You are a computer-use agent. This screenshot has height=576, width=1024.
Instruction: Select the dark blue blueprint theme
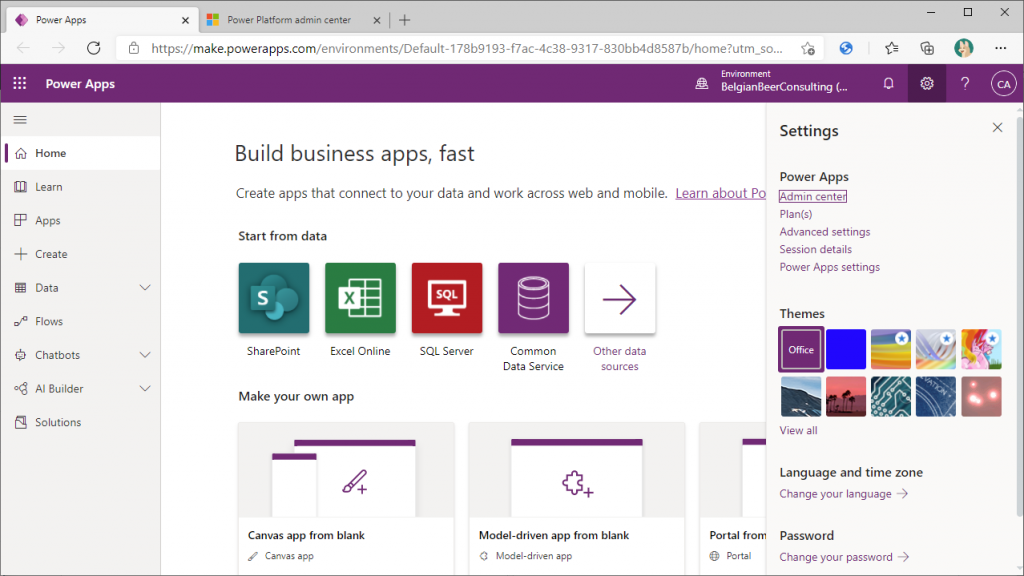pos(936,396)
